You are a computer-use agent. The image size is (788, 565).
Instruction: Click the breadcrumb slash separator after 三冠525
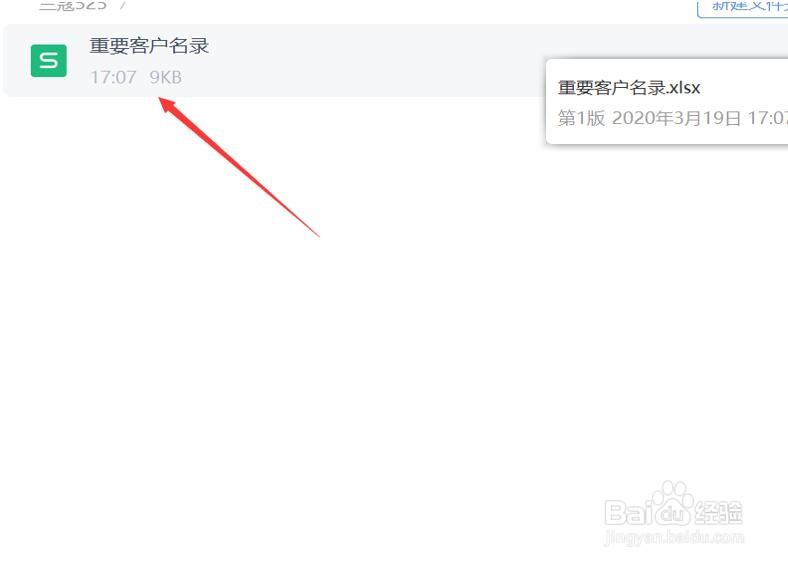(x=123, y=5)
